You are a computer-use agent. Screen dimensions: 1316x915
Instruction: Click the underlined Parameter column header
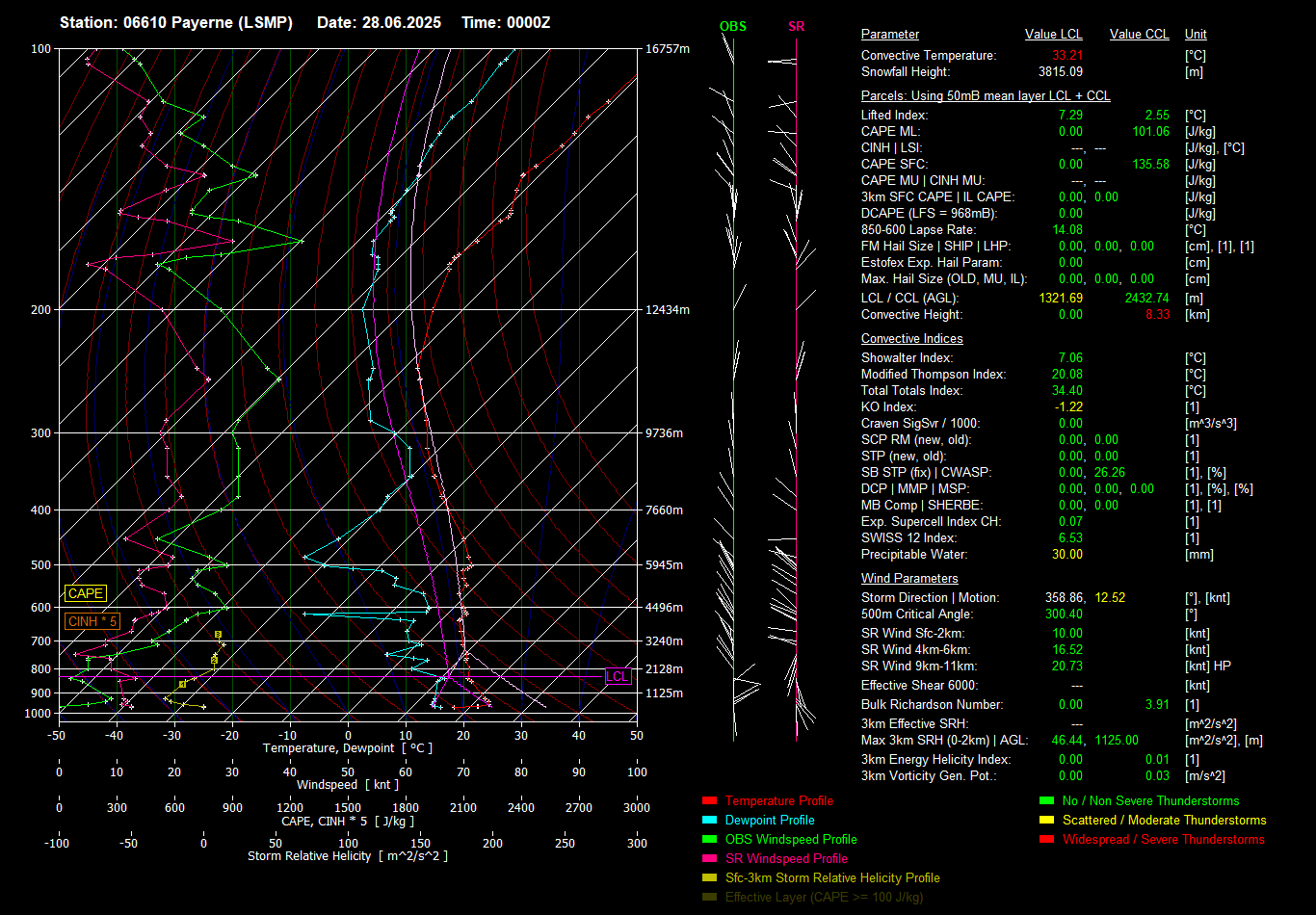tap(889, 35)
